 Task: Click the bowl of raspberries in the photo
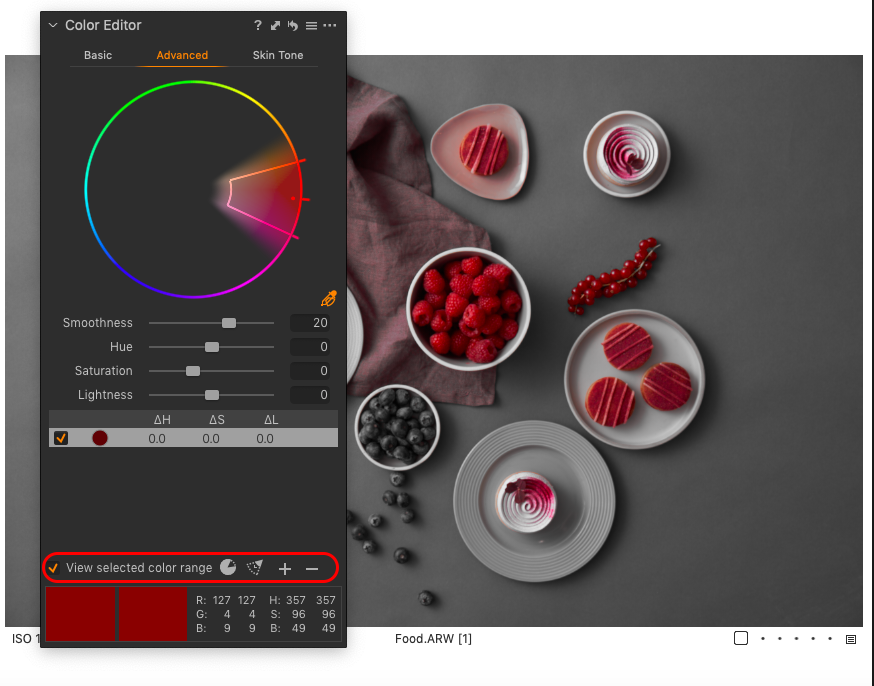point(468,309)
